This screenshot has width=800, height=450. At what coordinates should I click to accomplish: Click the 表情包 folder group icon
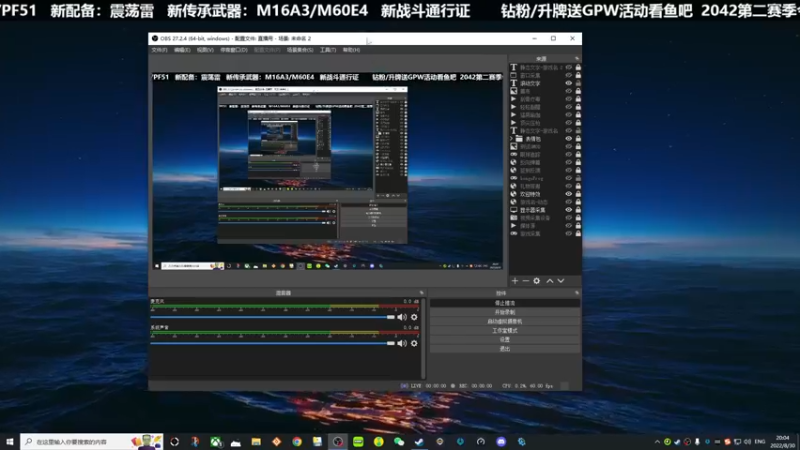(x=519, y=139)
